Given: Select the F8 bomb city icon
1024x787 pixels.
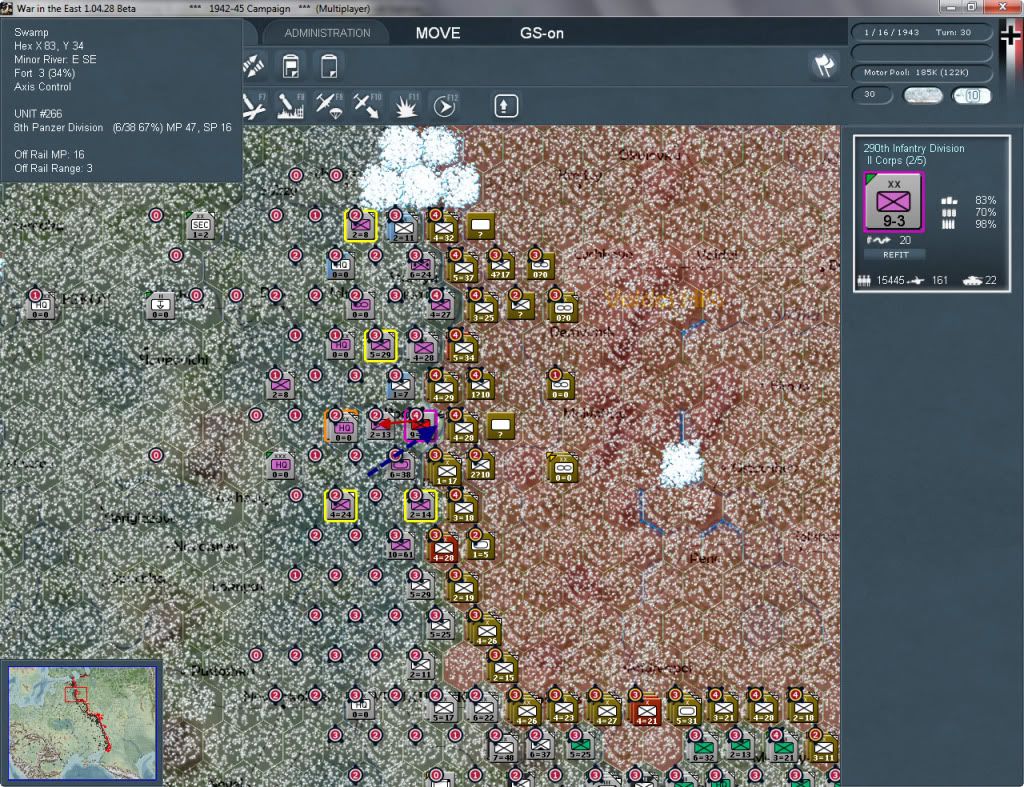Looking at the screenshot, I should click(291, 106).
